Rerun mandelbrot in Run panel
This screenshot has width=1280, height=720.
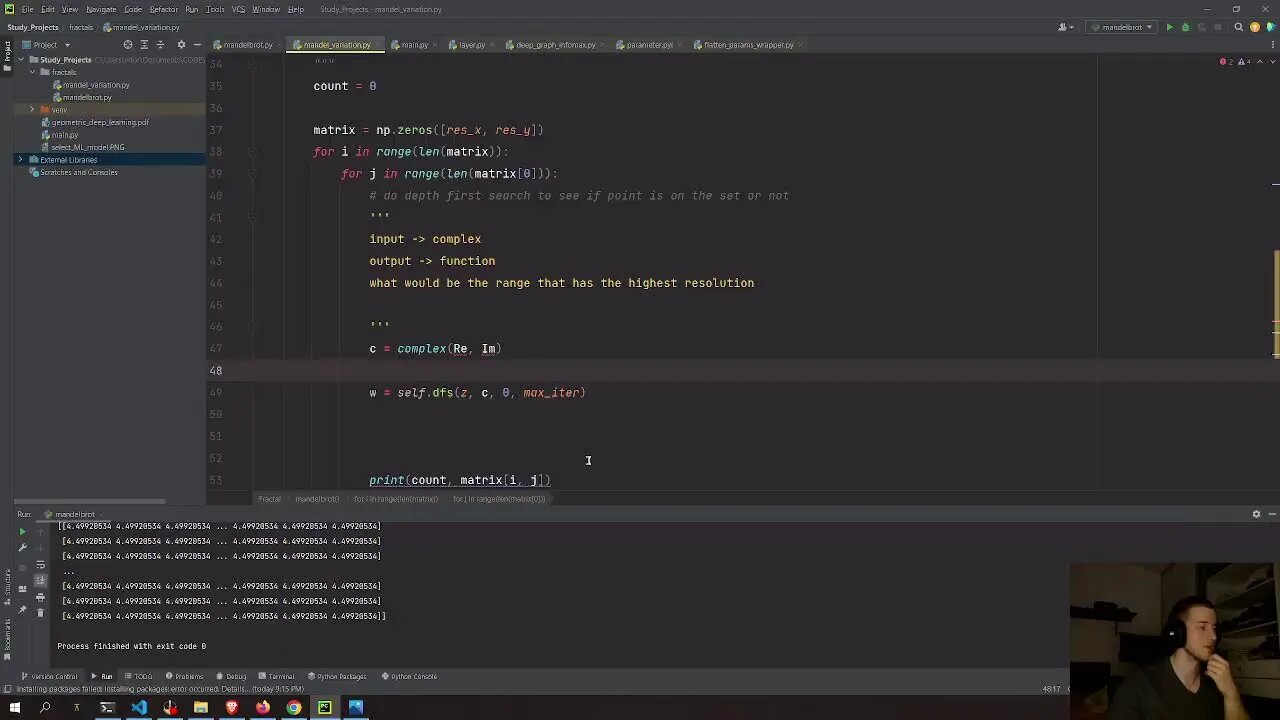(x=22, y=533)
